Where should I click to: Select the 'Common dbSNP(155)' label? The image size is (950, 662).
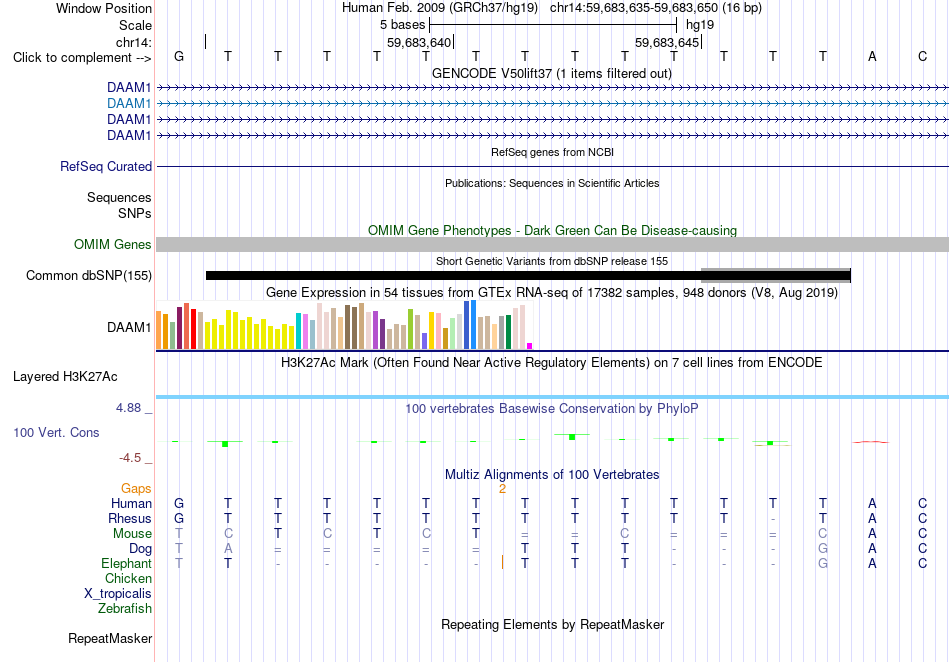[x=88, y=276]
